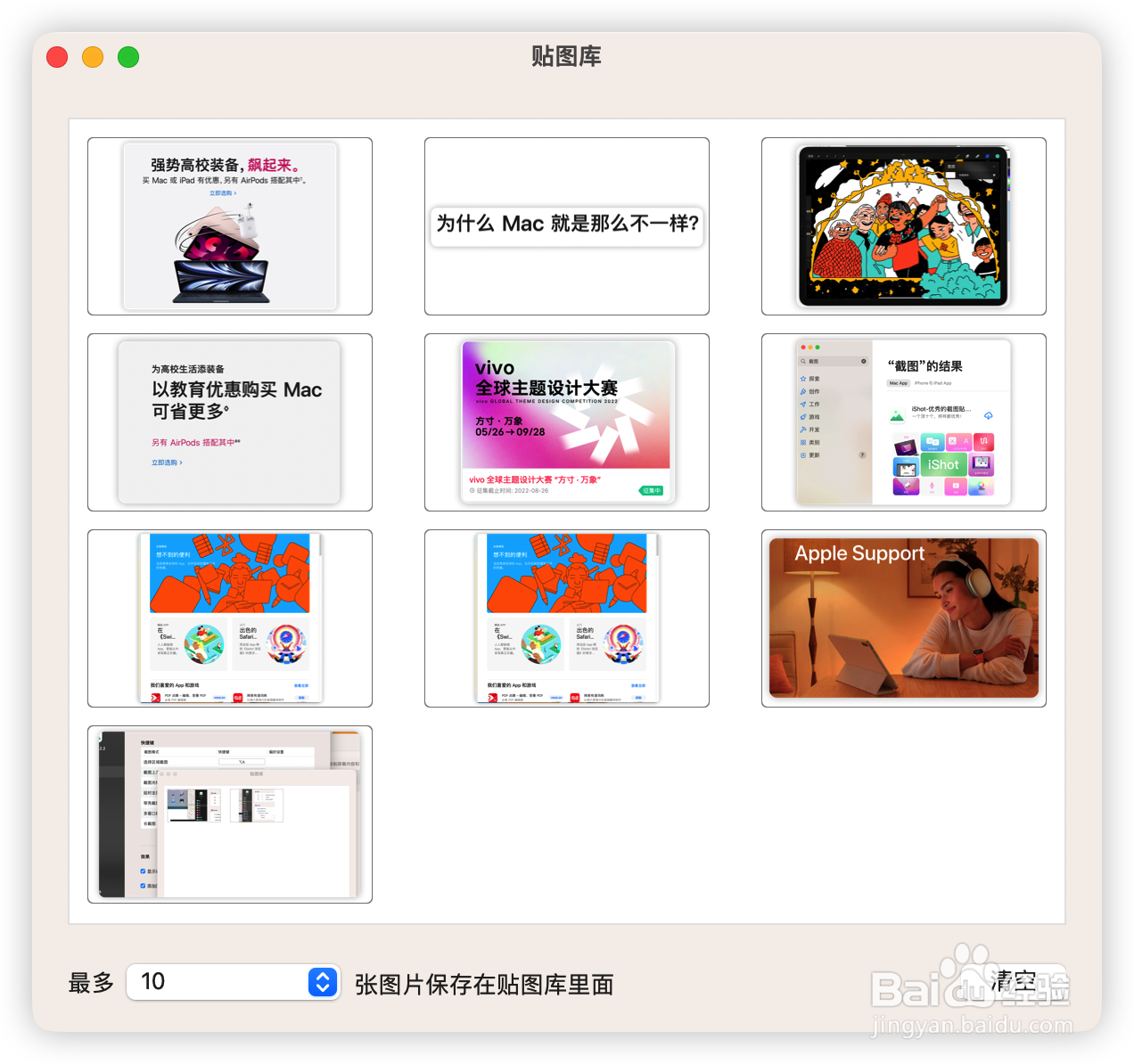Click the 清空 clear button
The height and width of the screenshot is (1064, 1134).
click(x=1014, y=982)
